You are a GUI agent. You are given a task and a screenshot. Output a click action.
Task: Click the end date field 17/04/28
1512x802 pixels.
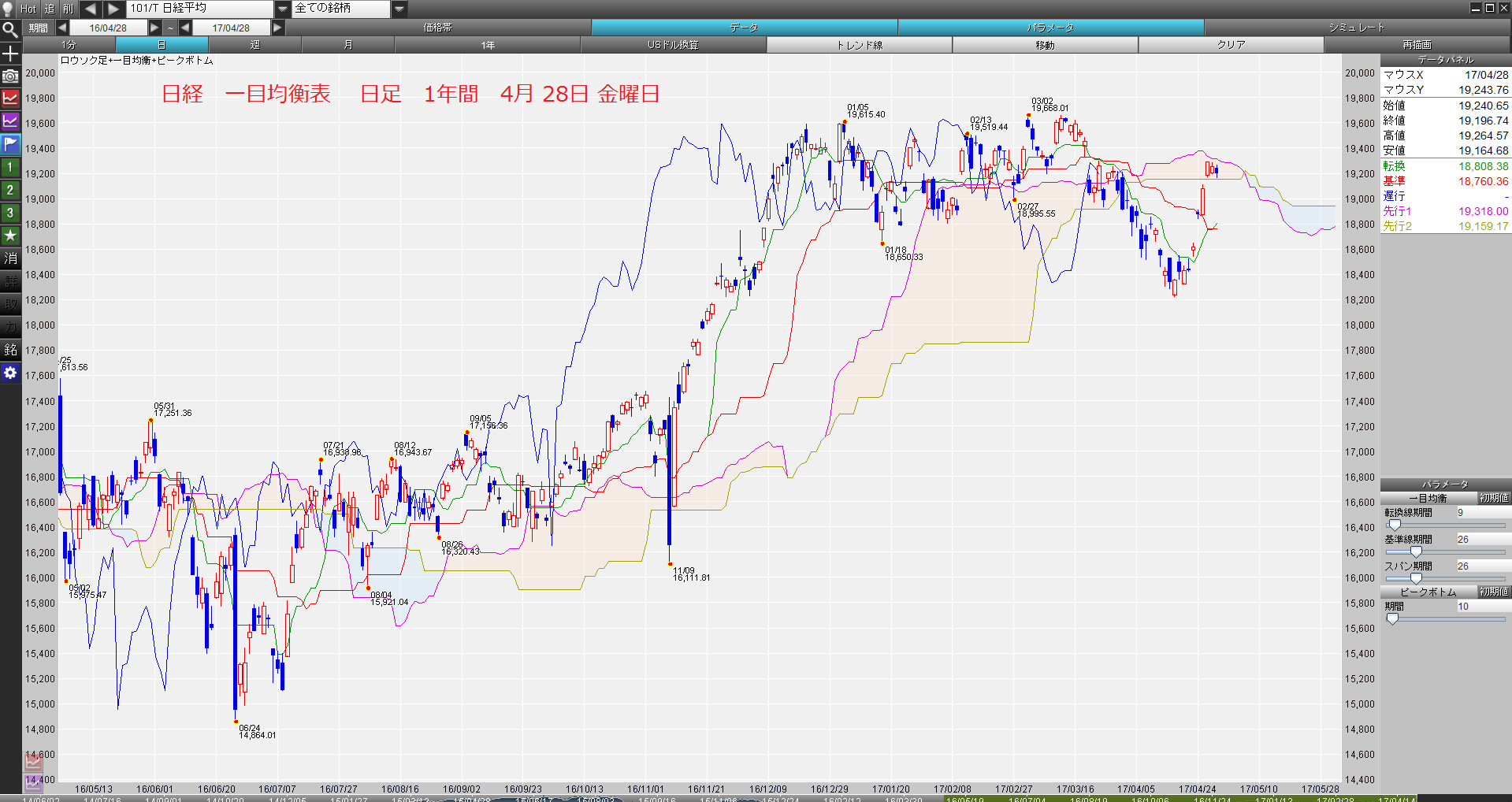(231, 28)
